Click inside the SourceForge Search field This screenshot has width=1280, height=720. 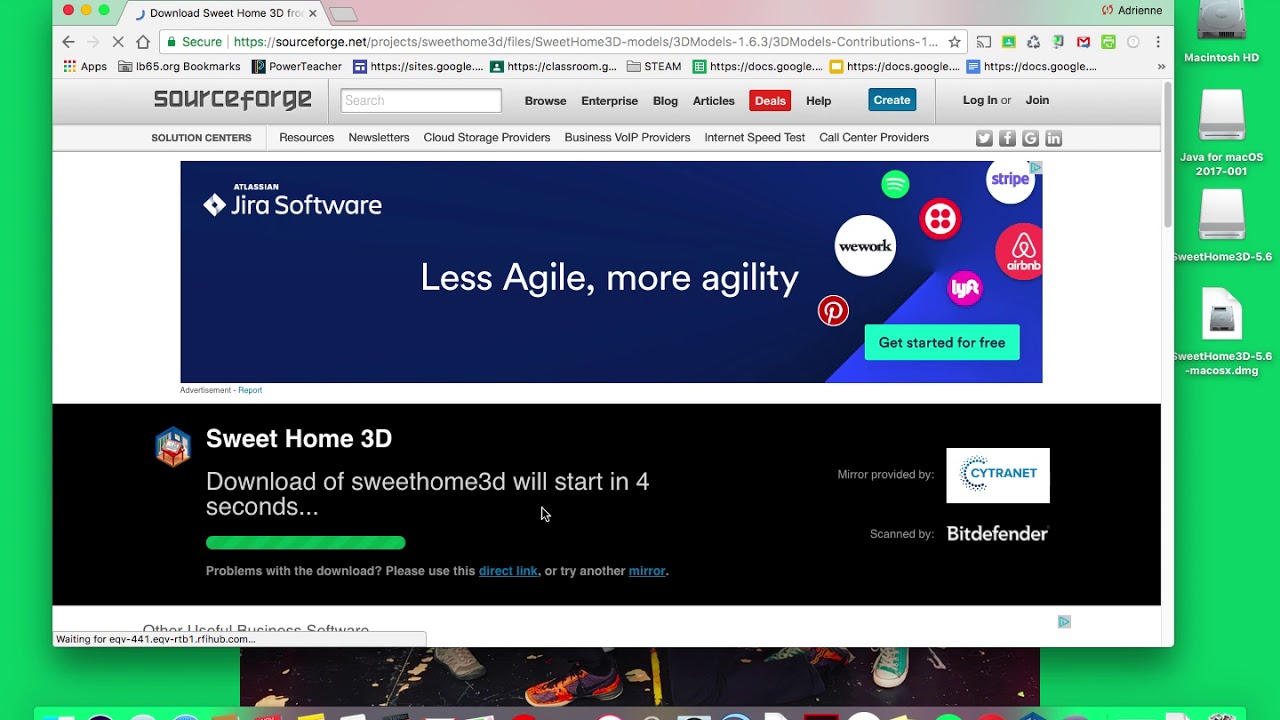click(x=421, y=100)
